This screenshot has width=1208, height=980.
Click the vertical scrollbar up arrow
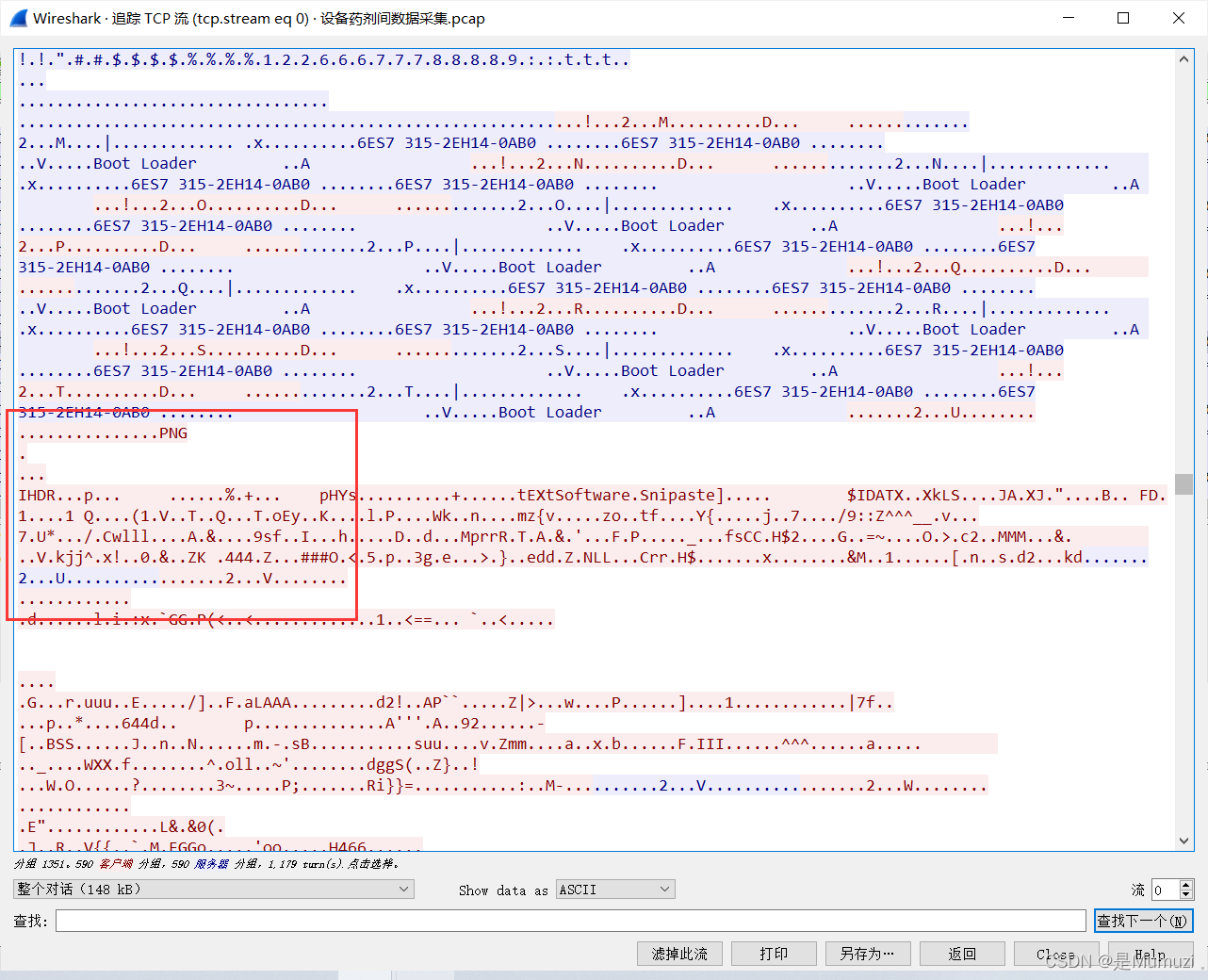point(1184,58)
